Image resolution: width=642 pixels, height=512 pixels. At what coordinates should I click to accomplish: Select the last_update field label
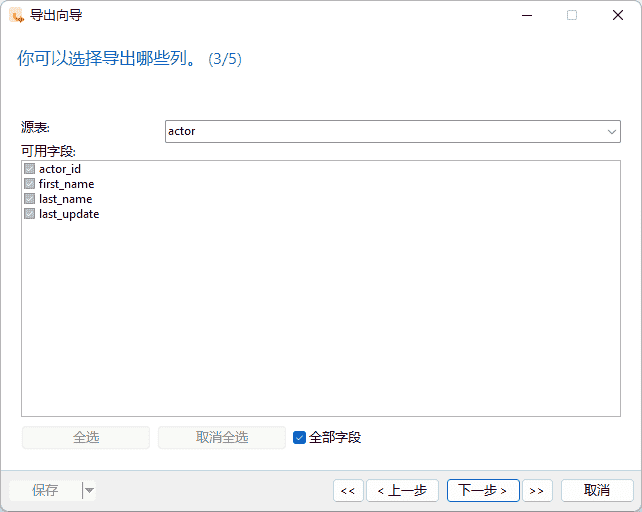(69, 214)
